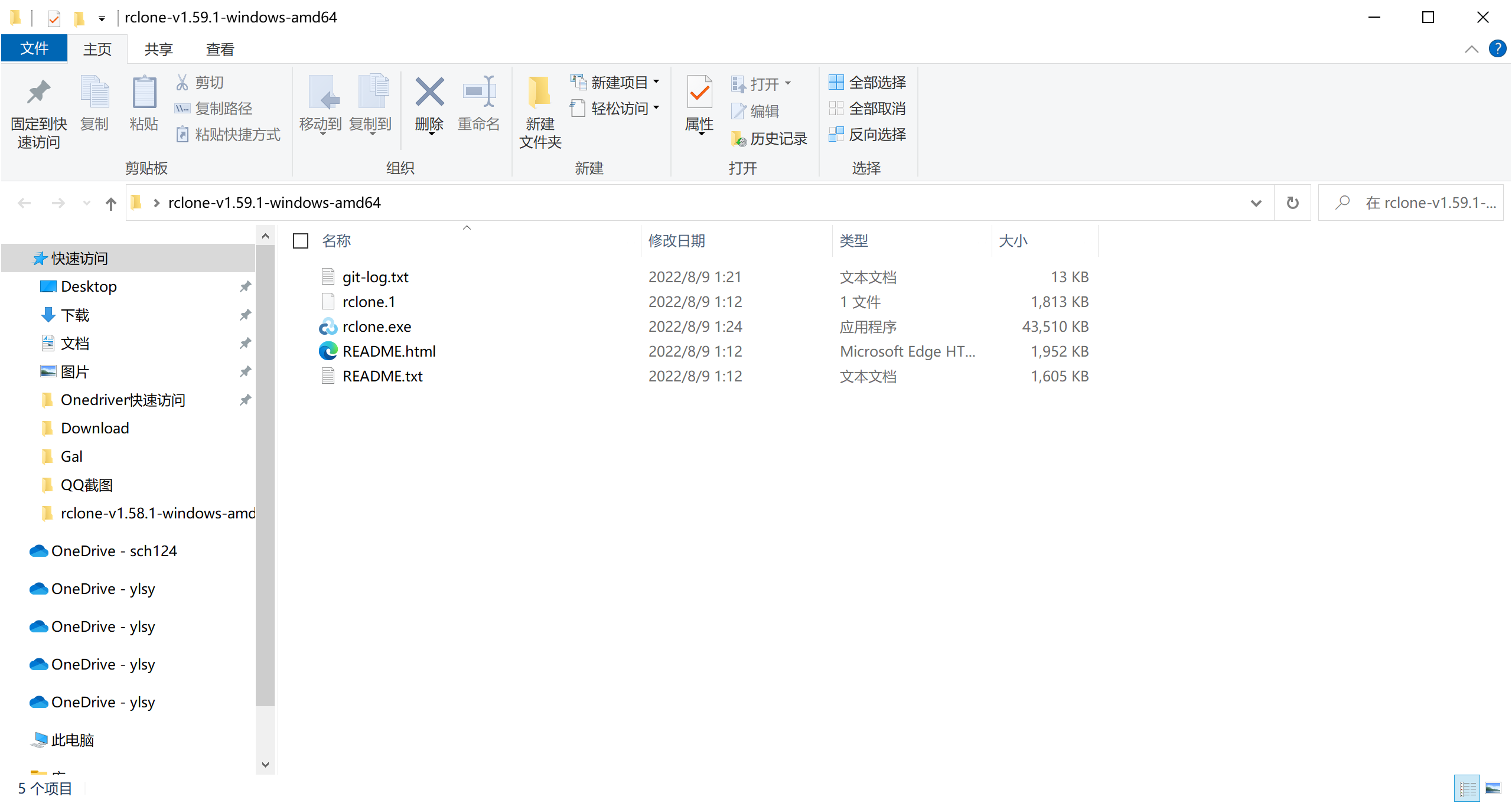Switch to large icons view in status bar

coord(1493,788)
